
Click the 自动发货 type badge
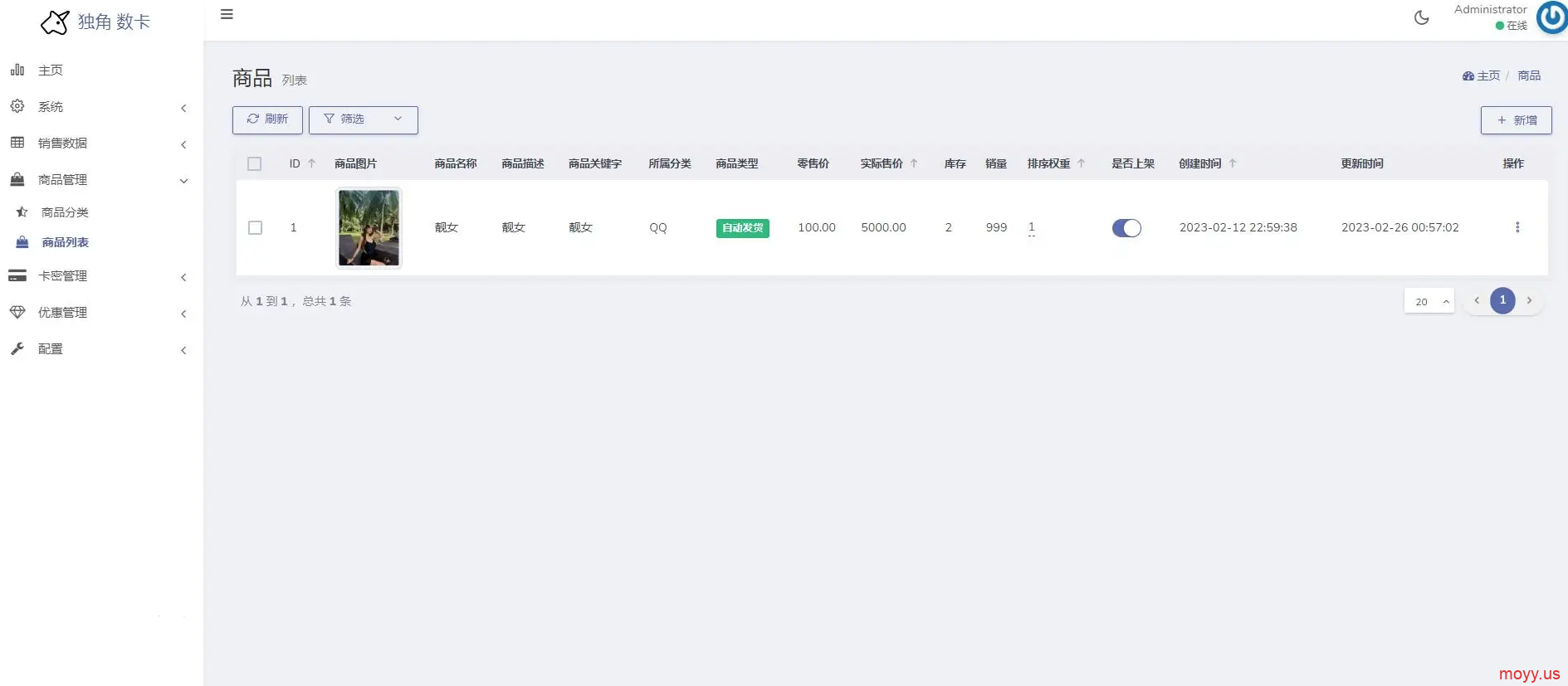click(x=742, y=228)
